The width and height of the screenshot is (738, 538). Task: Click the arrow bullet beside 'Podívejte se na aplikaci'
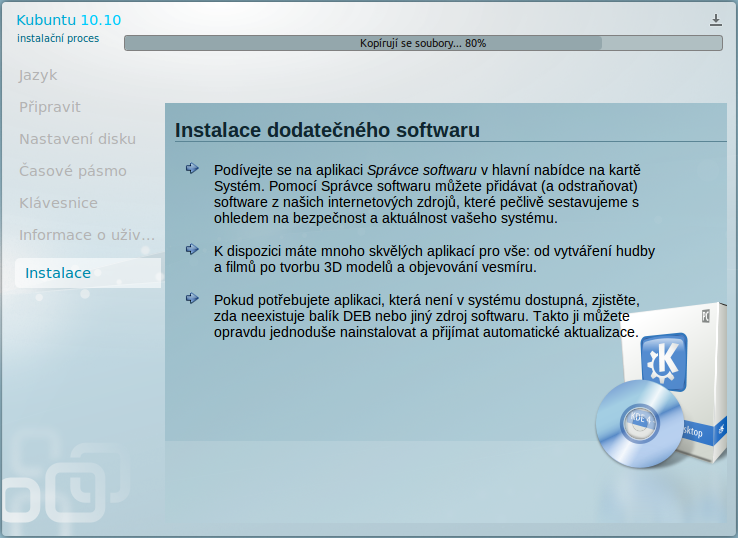(x=192, y=168)
